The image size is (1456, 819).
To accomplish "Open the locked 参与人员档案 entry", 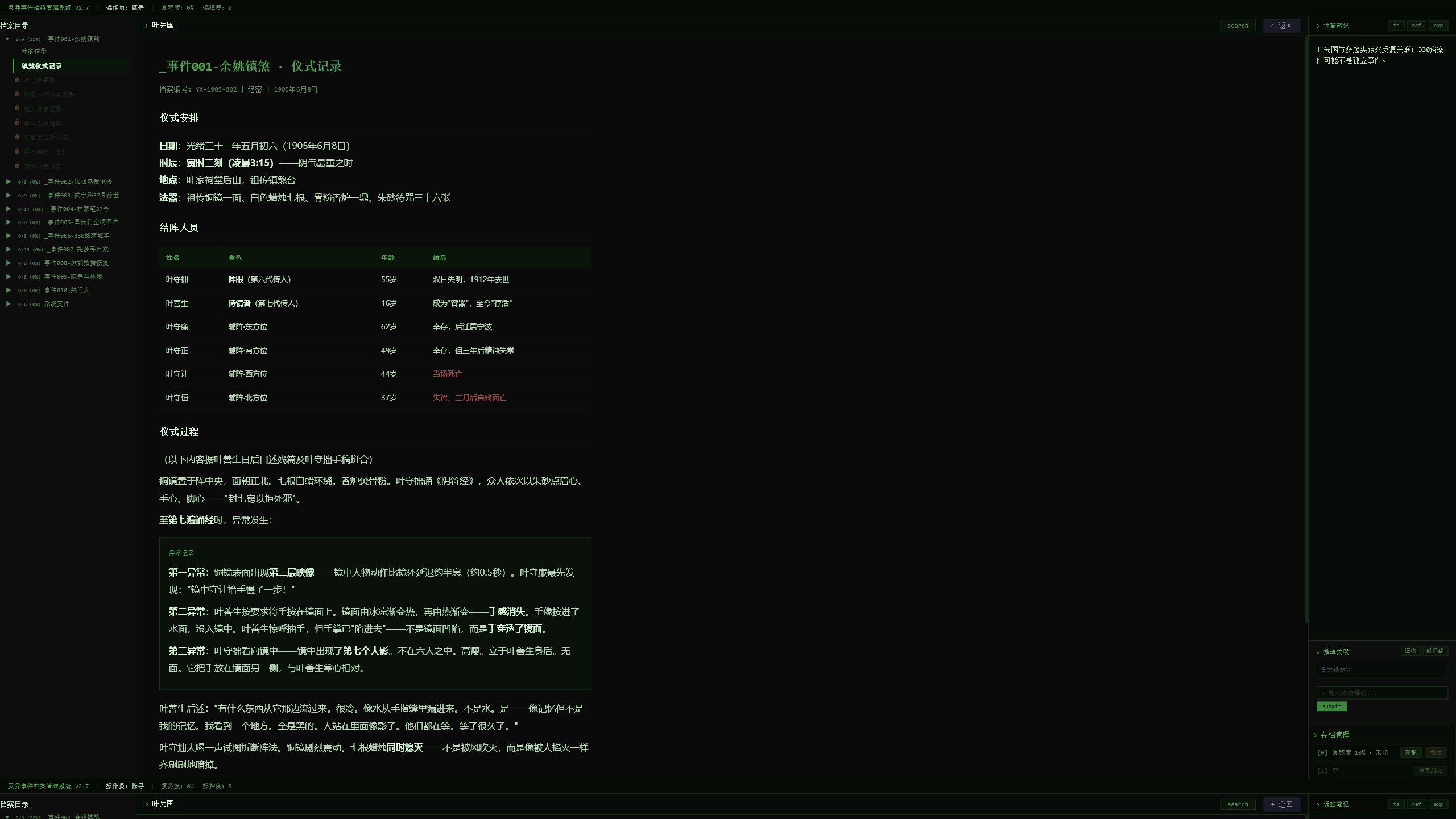I will click(x=42, y=123).
